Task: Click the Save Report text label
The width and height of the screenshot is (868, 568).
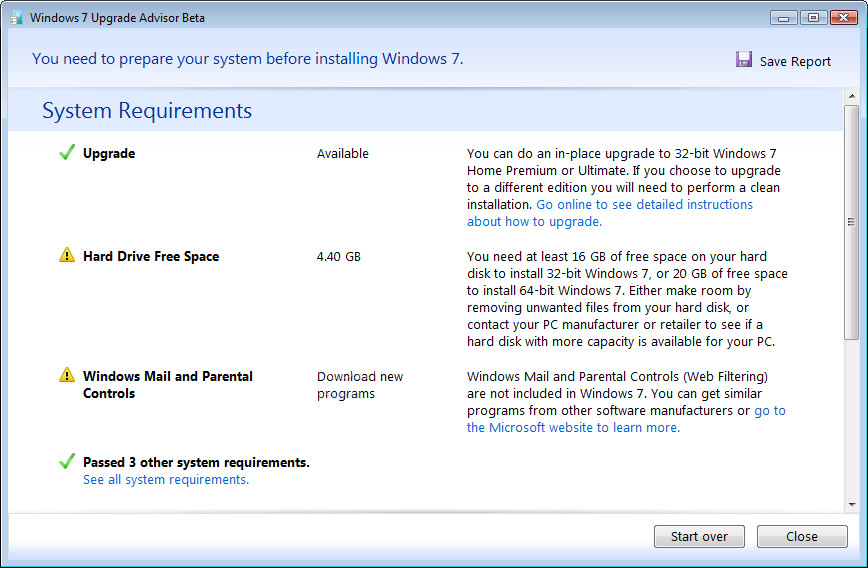Action: tap(795, 62)
